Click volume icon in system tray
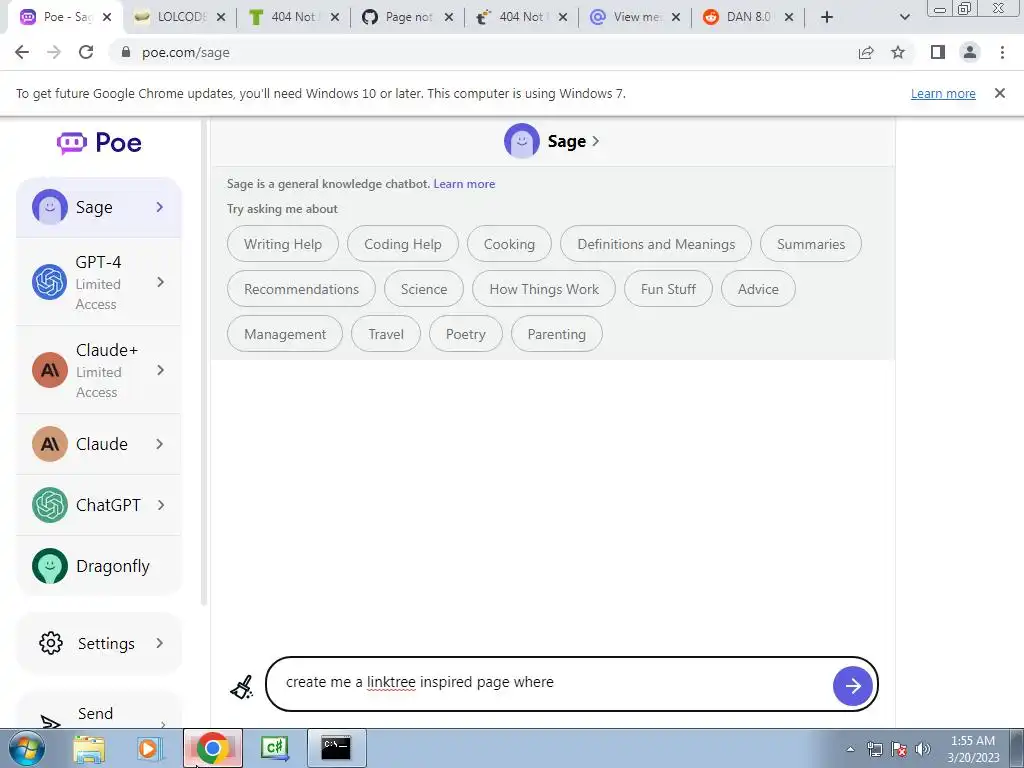This screenshot has width=1024, height=768. (923, 749)
